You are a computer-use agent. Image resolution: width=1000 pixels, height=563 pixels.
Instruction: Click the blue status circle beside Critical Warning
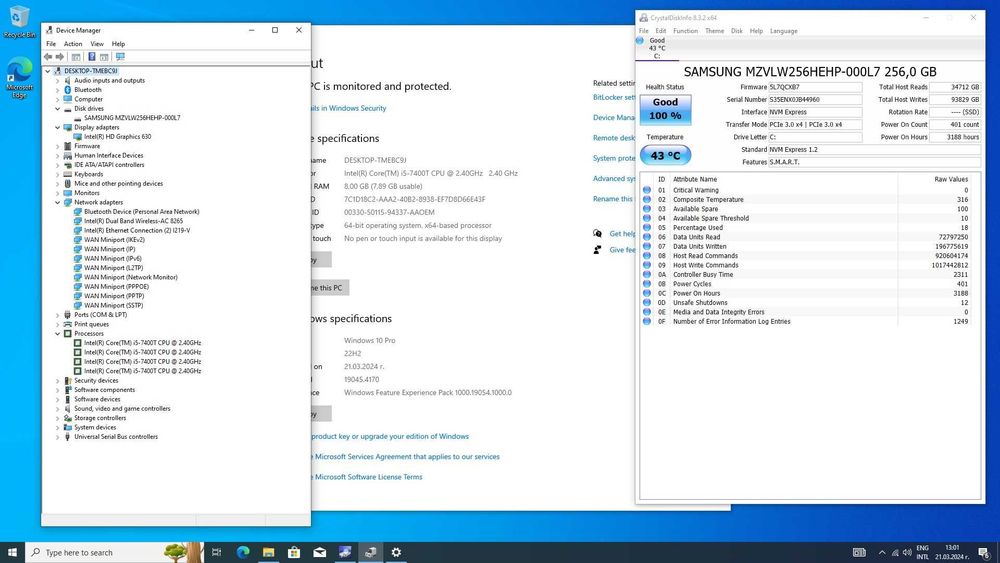(x=647, y=190)
